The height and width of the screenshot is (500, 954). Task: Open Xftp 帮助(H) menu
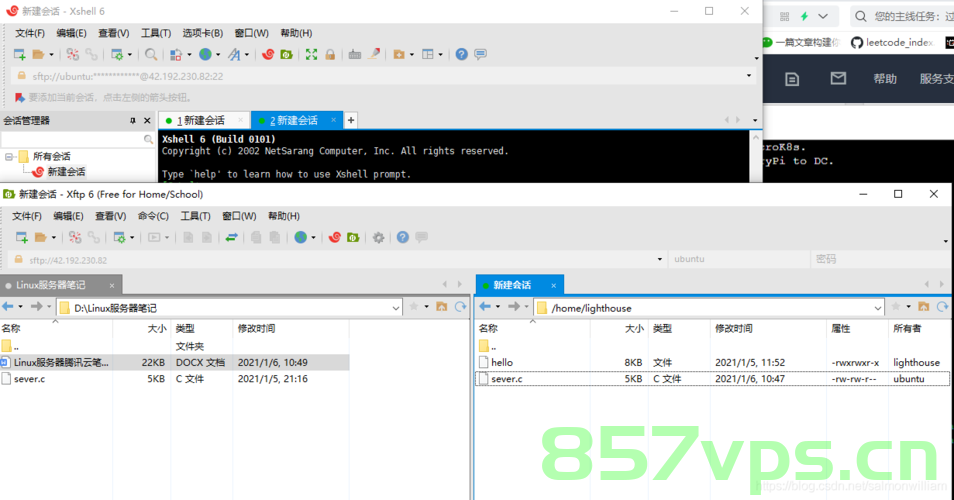(x=284, y=216)
